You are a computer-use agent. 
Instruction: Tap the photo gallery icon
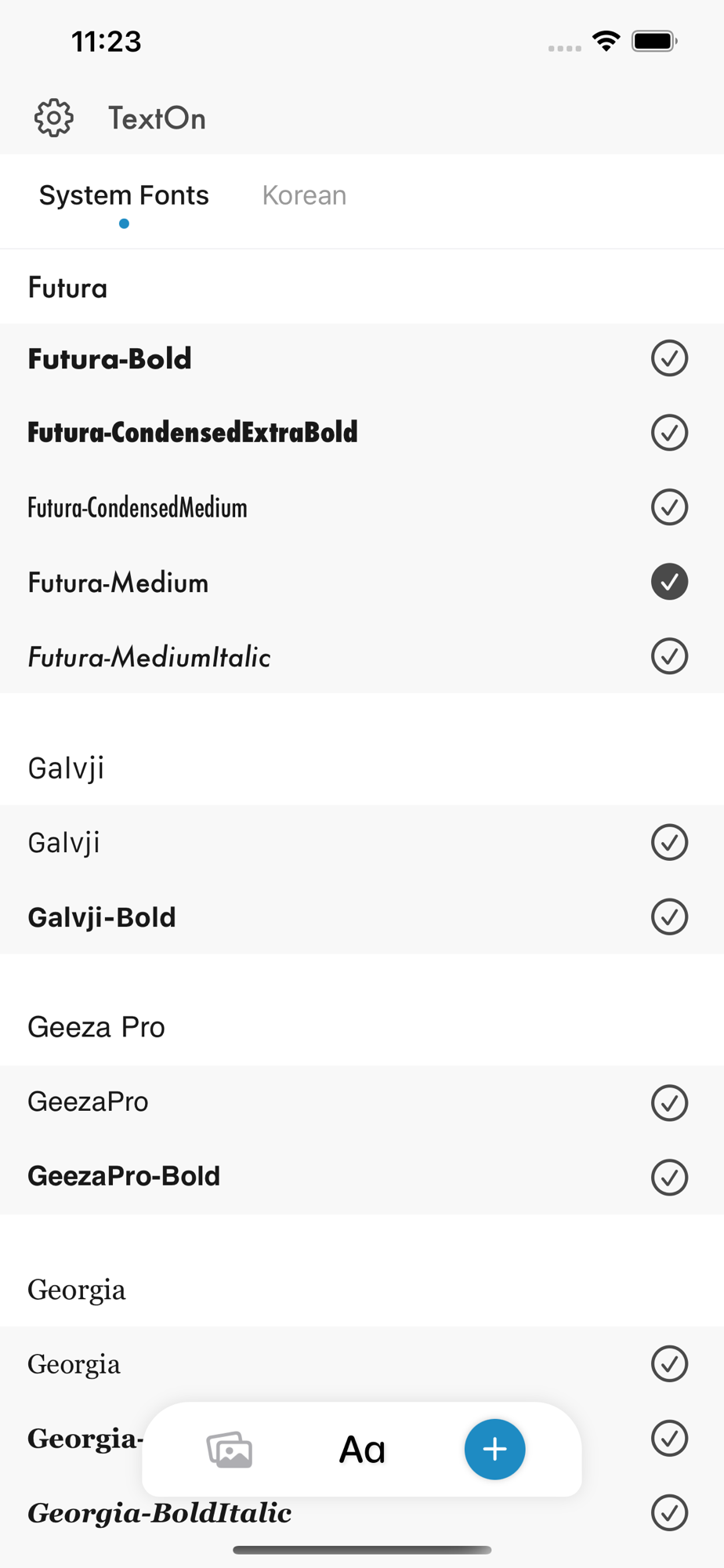click(230, 1450)
